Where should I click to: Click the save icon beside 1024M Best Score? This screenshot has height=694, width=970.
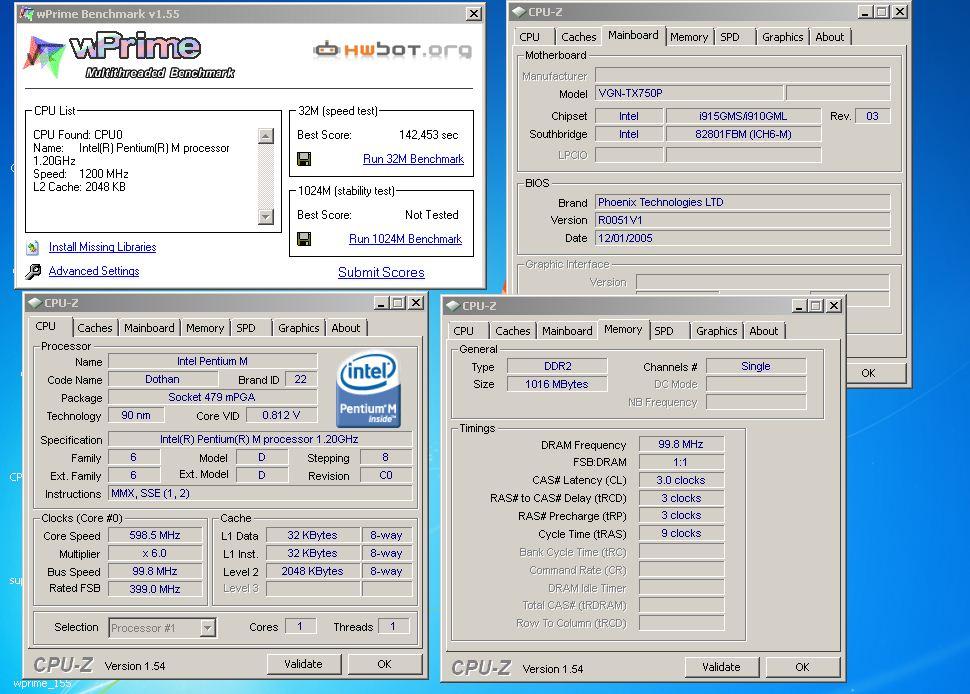pyautogui.click(x=304, y=239)
